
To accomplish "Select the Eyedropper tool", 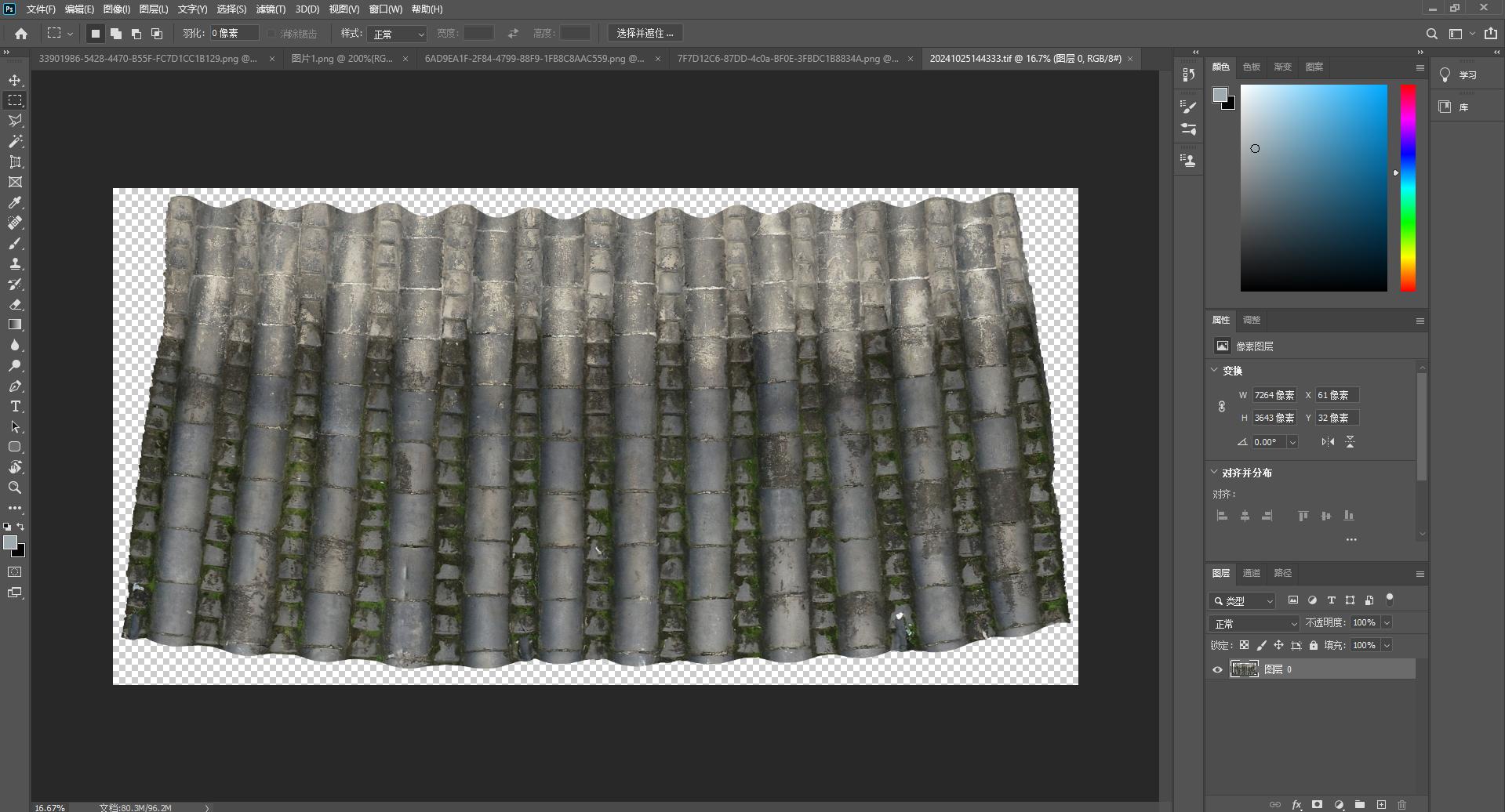I will pos(15,202).
